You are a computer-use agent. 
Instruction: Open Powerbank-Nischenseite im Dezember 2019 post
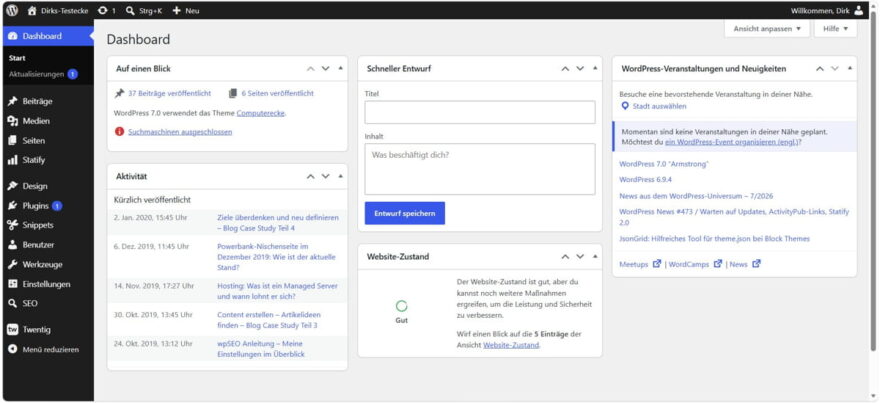(276, 257)
